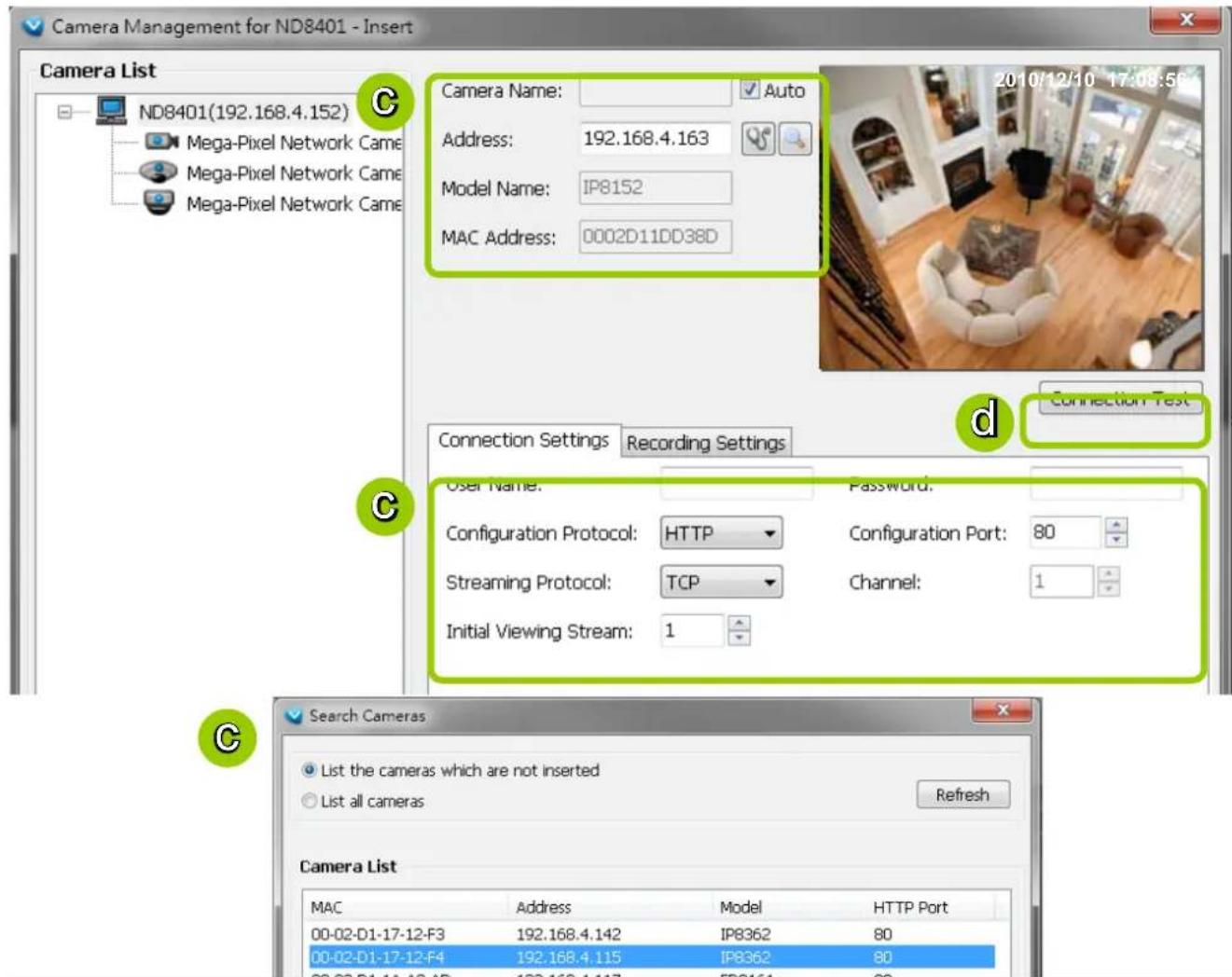
Task: Click the MAC Address field
Action: tap(655, 237)
